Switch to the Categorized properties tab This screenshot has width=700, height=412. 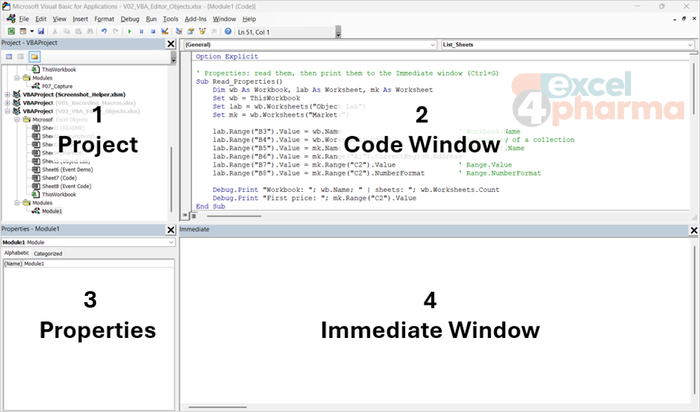tap(48, 254)
